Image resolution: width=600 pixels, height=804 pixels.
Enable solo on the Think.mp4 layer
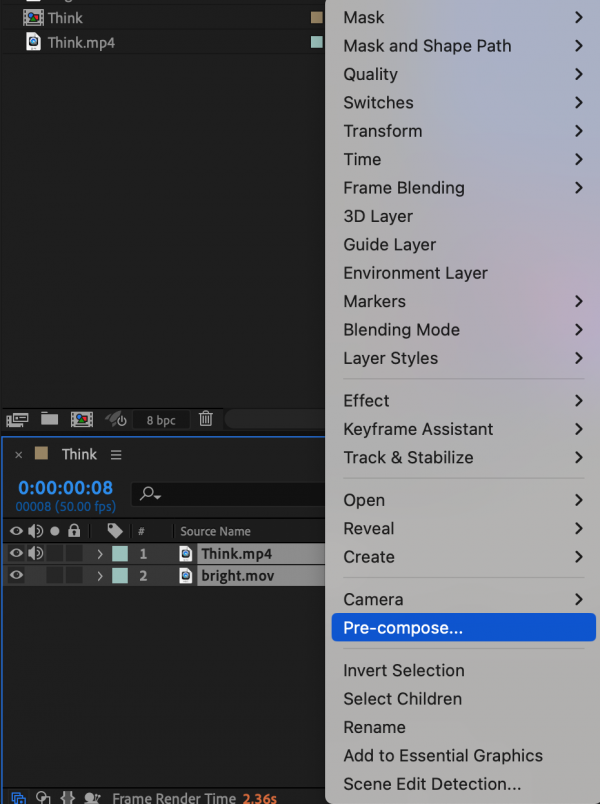(52, 553)
